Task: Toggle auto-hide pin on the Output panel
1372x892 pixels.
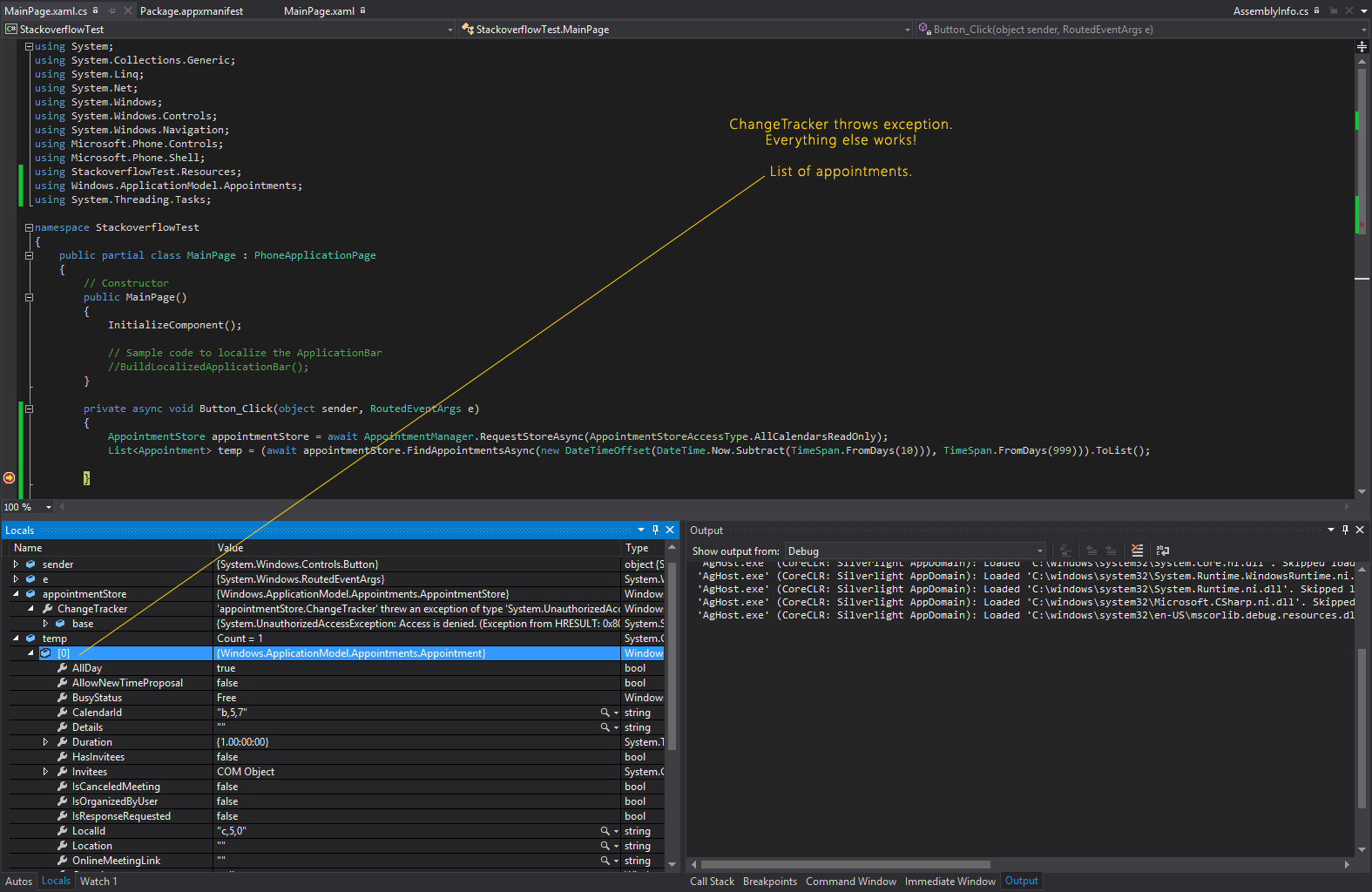Action: click(x=1345, y=530)
